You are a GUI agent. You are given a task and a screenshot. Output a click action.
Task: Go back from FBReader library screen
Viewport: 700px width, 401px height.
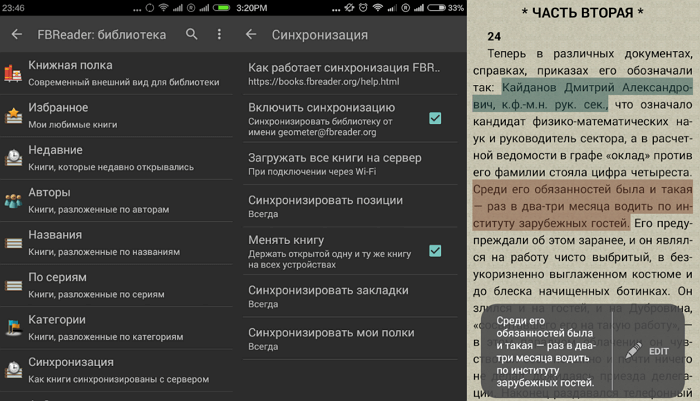(16, 35)
